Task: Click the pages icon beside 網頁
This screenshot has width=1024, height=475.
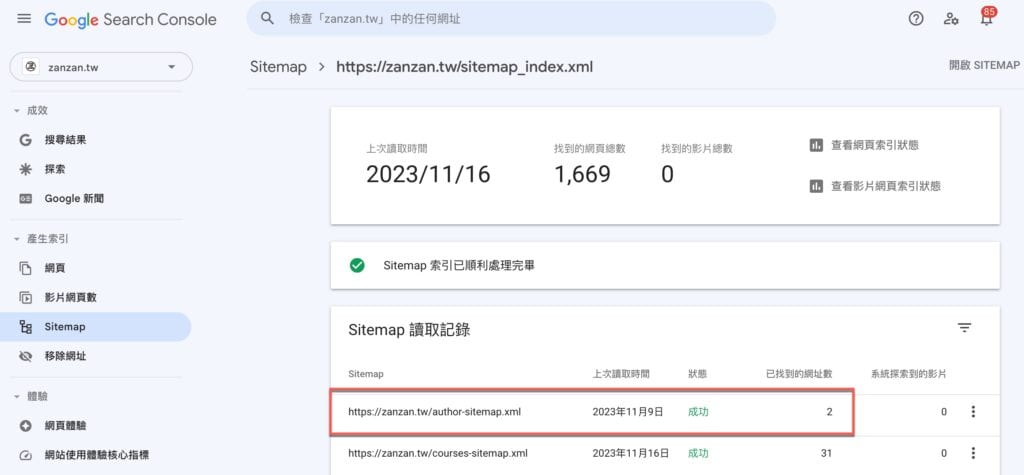Action: [25, 268]
